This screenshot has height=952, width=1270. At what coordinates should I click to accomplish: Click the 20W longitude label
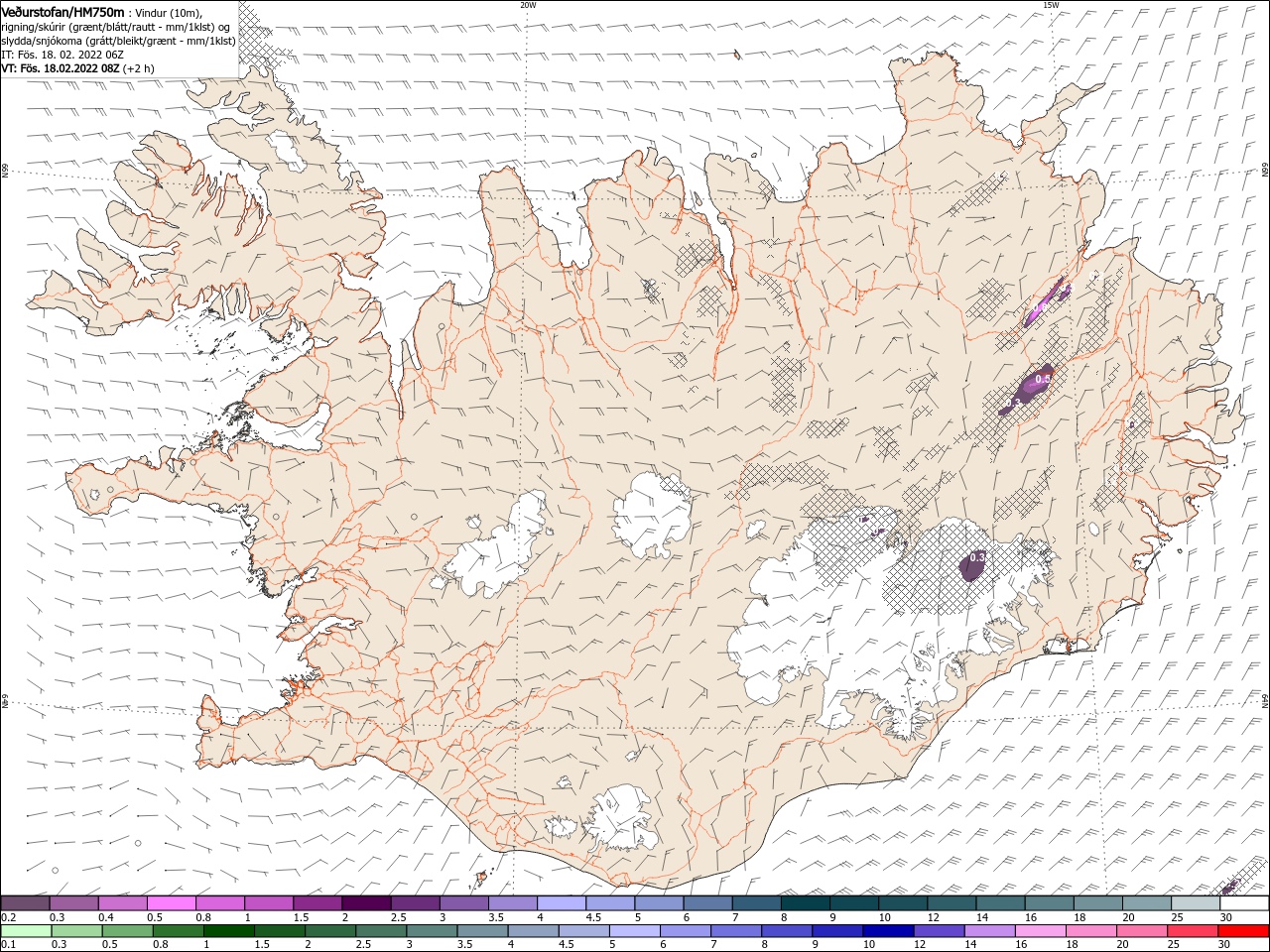(528, 5)
